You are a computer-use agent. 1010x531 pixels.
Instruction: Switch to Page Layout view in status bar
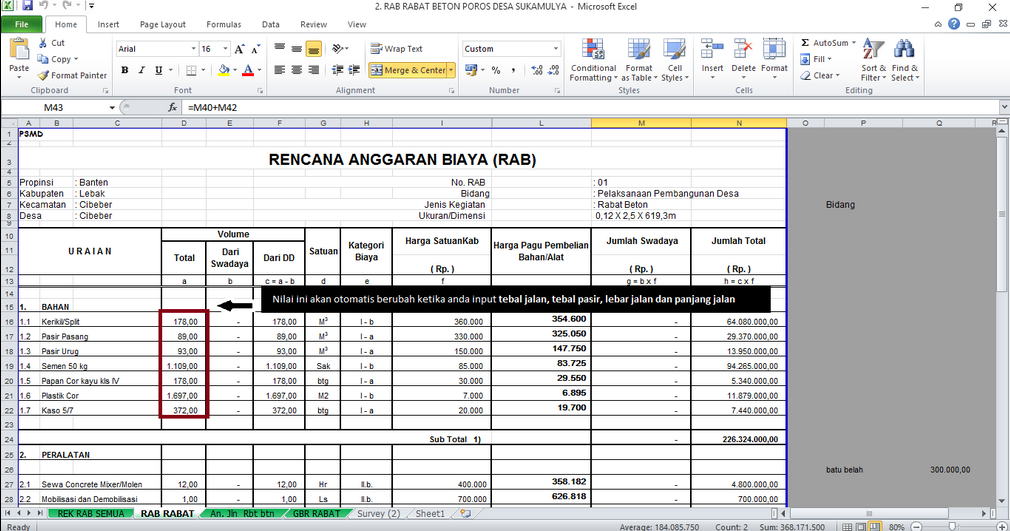coord(861,526)
